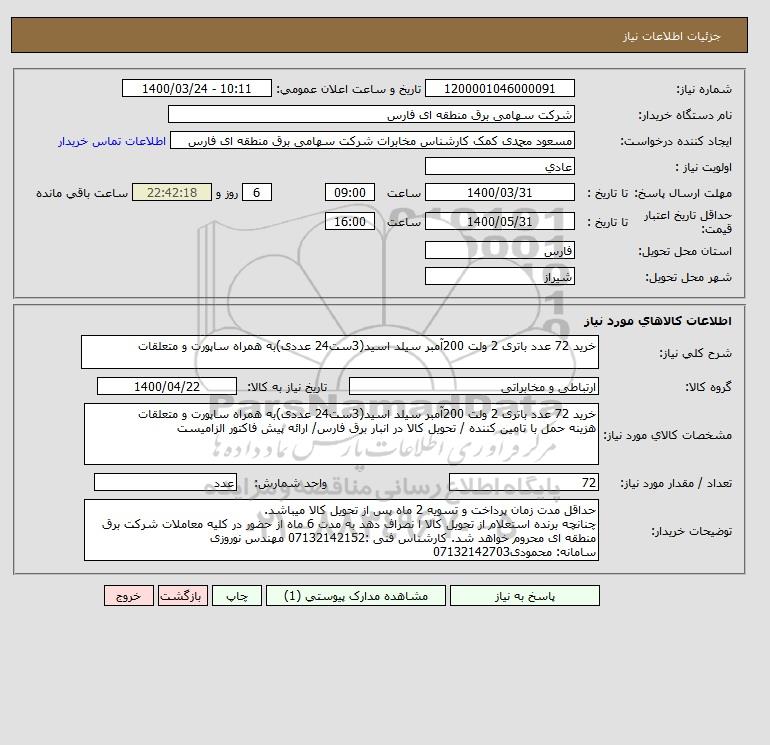Click the validity time field 16:00
The width and height of the screenshot is (770, 745).
350,221
